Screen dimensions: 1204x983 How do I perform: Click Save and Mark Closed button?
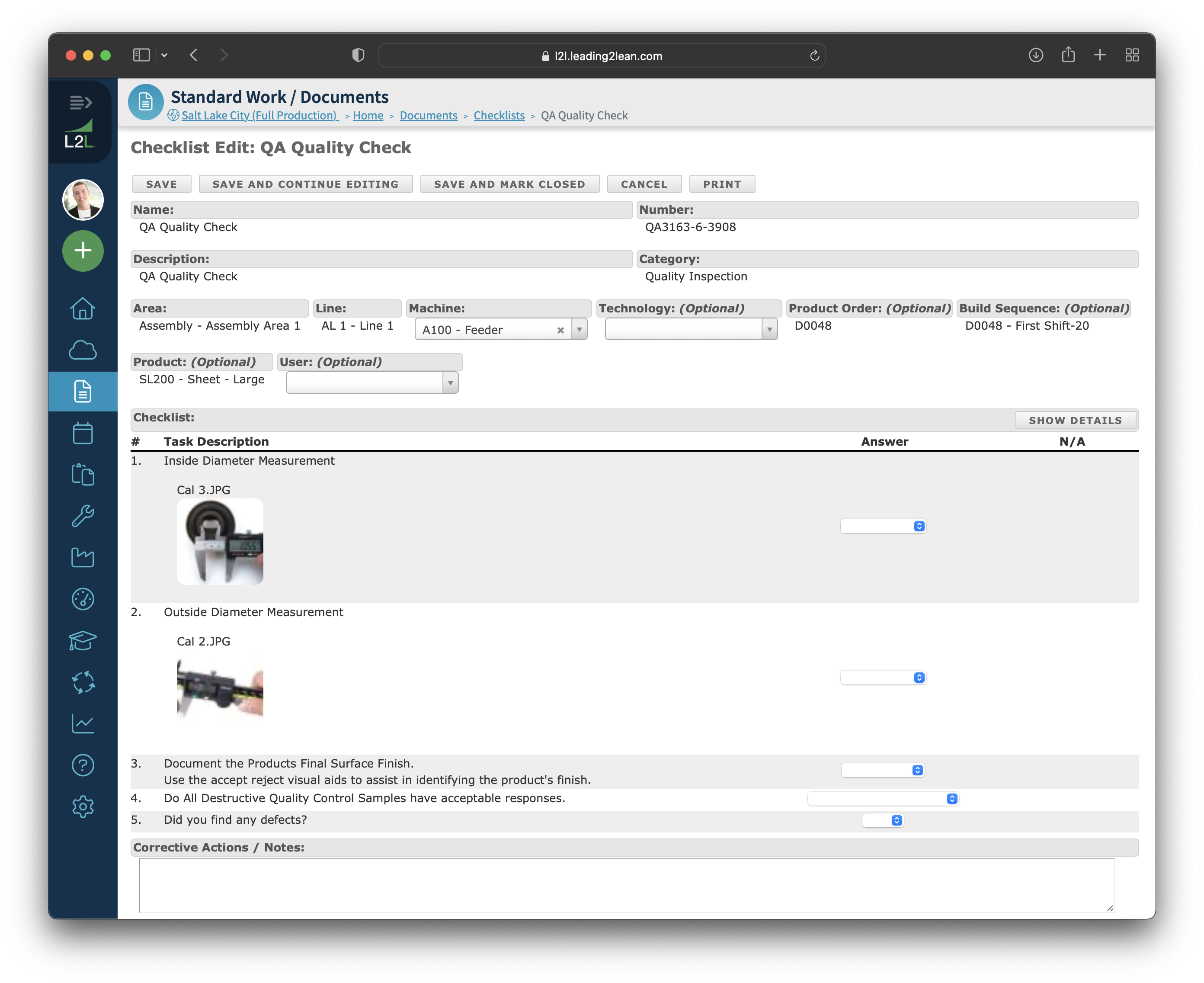coord(509,184)
